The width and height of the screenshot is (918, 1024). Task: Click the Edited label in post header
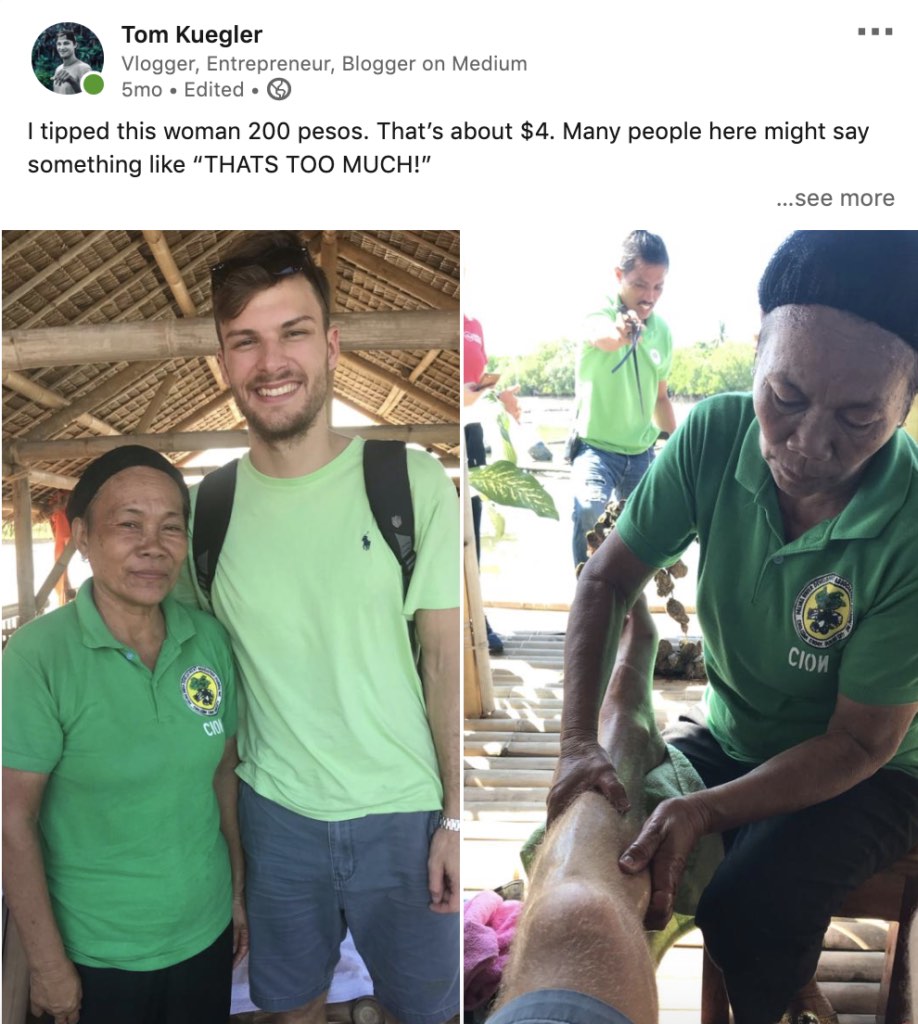214,89
